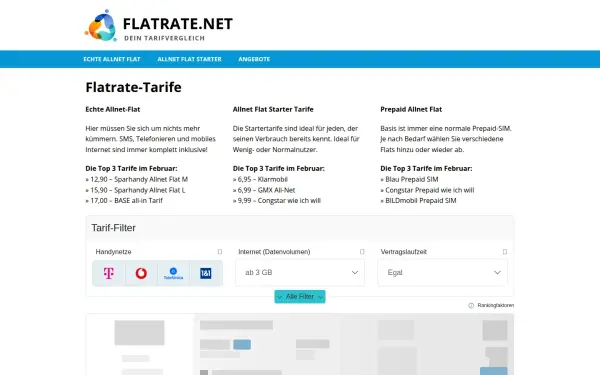Click the Prepaid Allnet Flat heading
Viewport: 600px width, 375px height.
point(411,109)
